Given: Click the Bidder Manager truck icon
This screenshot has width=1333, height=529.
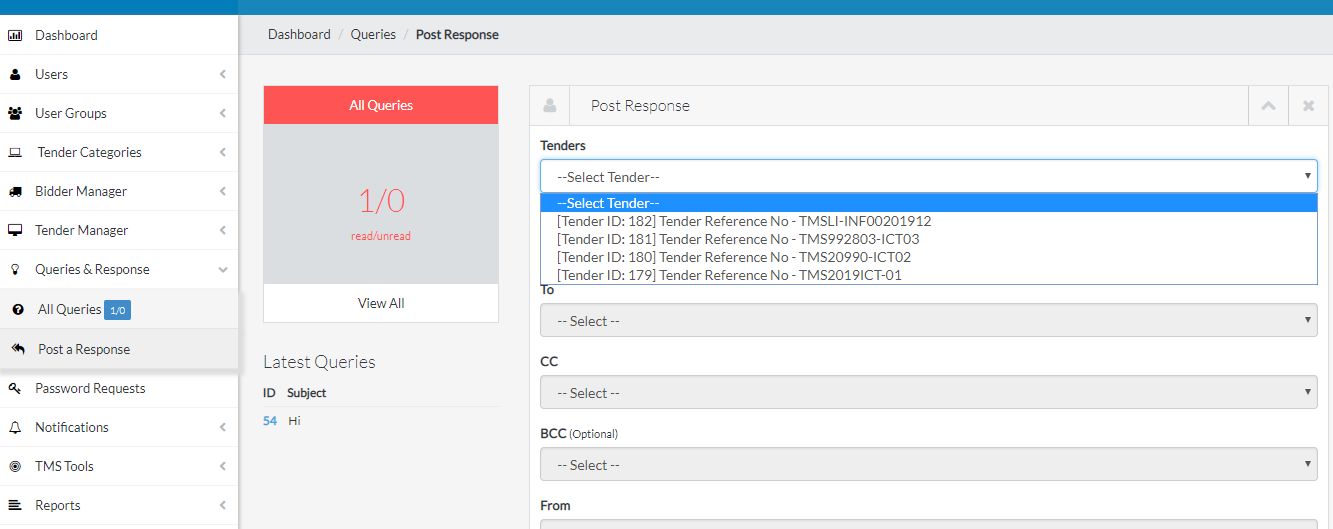Looking at the screenshot, I should [x=15, y=191].
